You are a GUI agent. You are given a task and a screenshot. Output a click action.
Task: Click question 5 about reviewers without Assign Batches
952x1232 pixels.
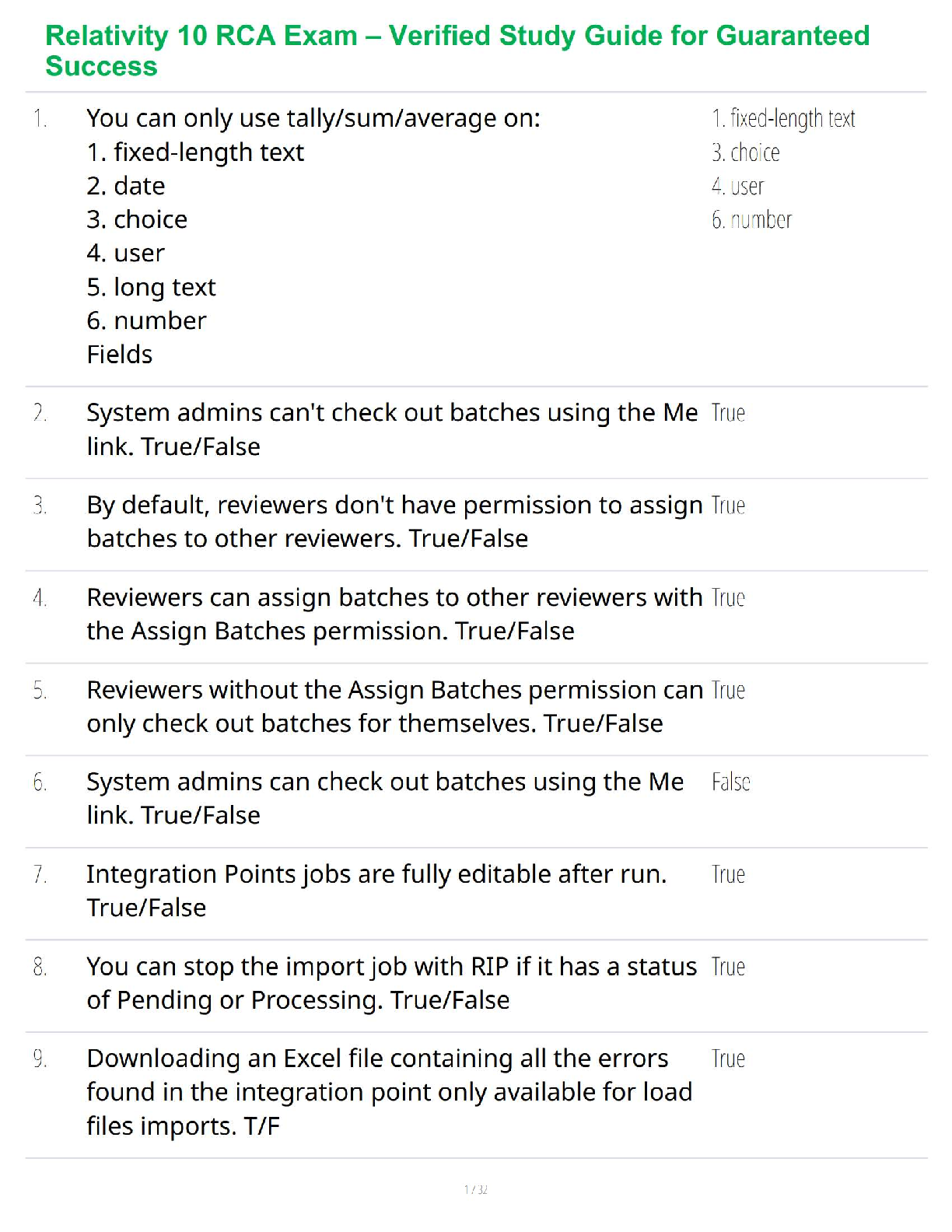tap(394, 706)
